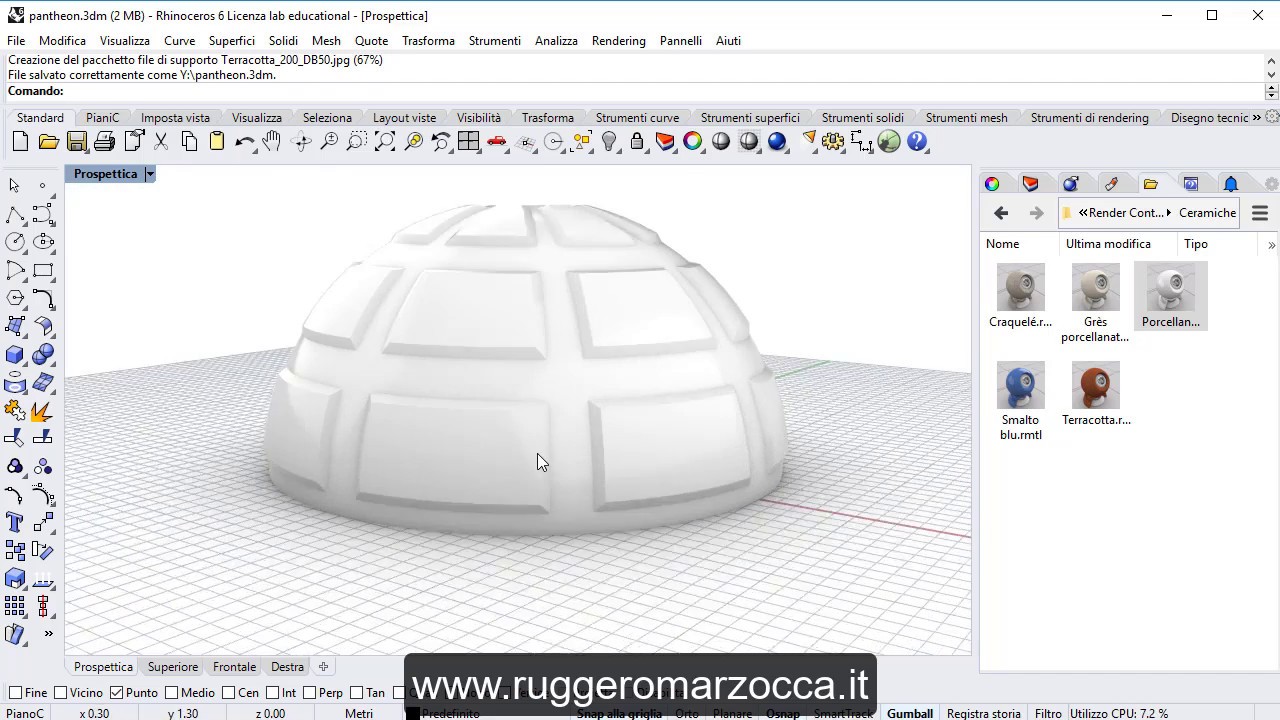Click the light bulb hide/show icon
This screenshot has height=720, width=1280.
610,142
